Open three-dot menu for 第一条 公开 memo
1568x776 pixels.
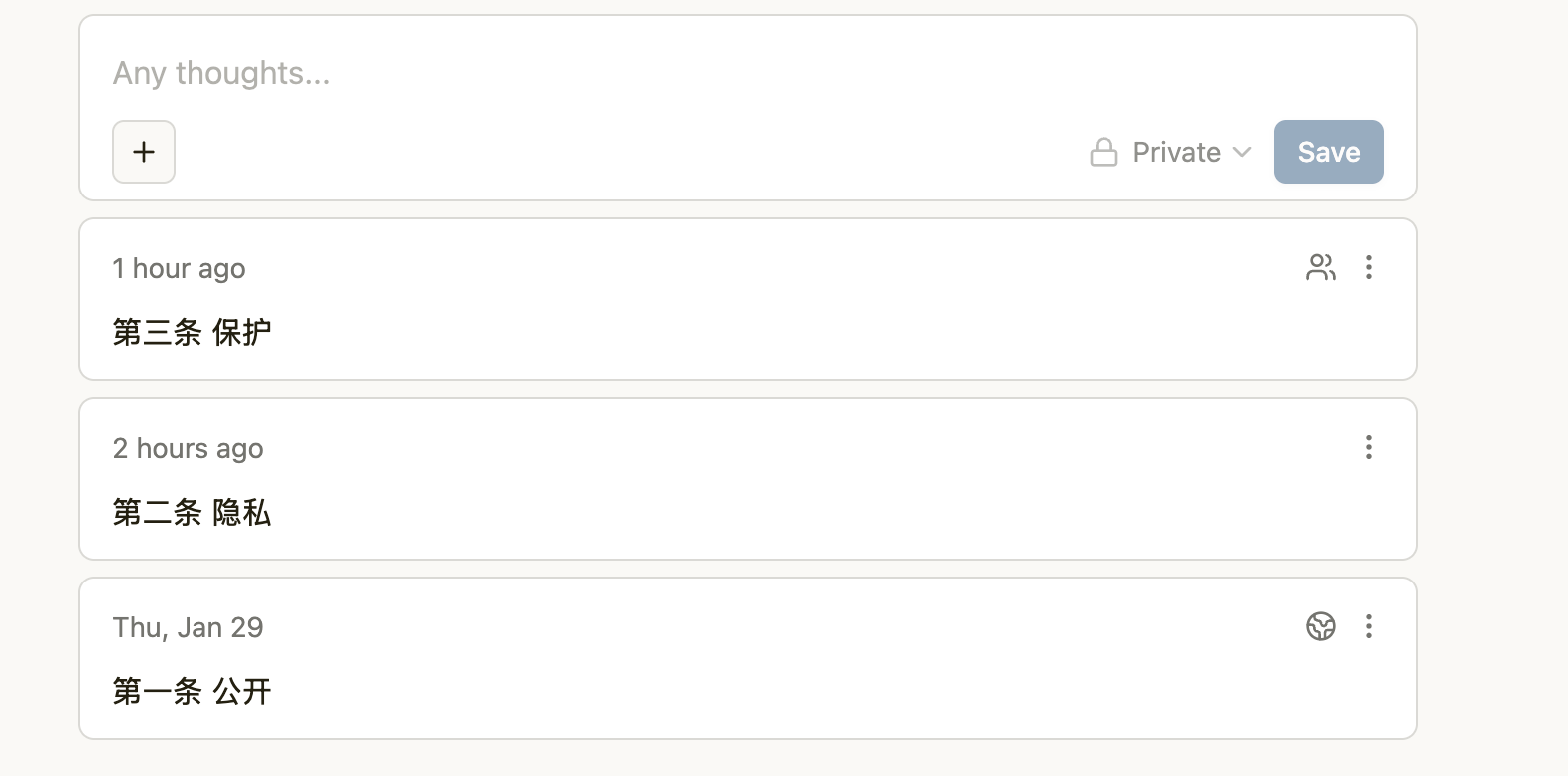coord(1369,626)
